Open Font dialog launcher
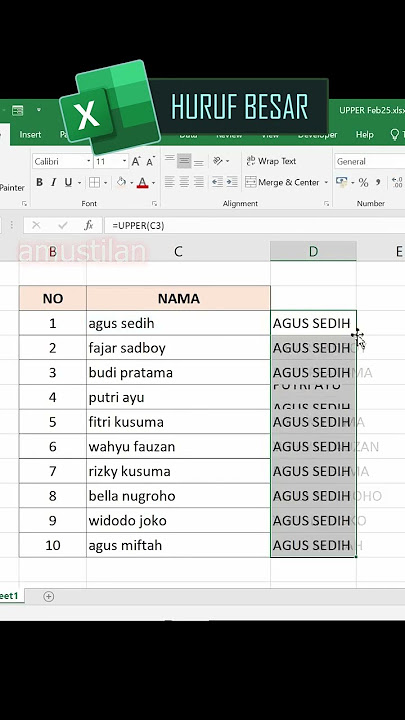The image size is (405, 720). click(x=155, y=203)
